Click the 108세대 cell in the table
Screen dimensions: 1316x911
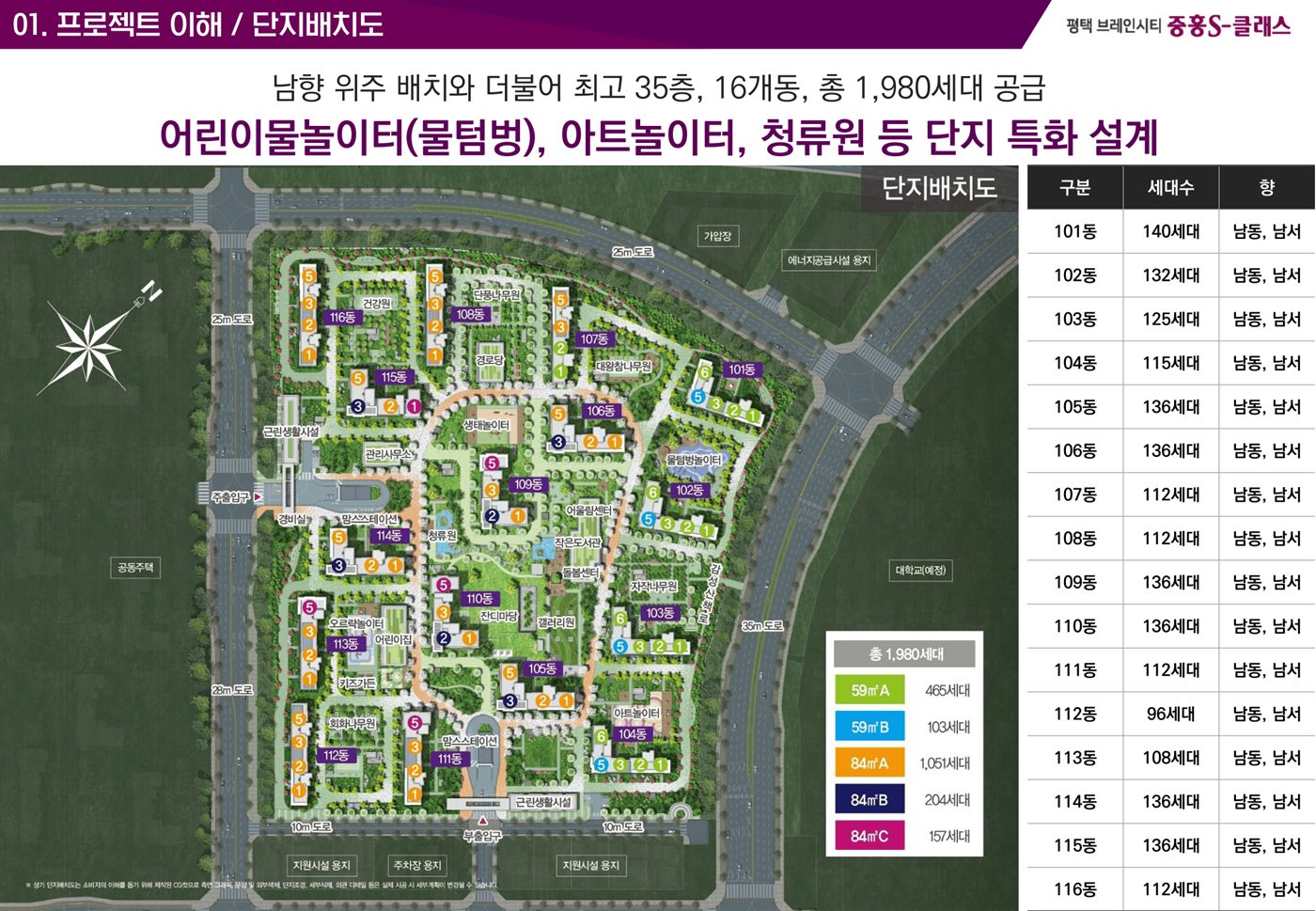point(1170,758)
